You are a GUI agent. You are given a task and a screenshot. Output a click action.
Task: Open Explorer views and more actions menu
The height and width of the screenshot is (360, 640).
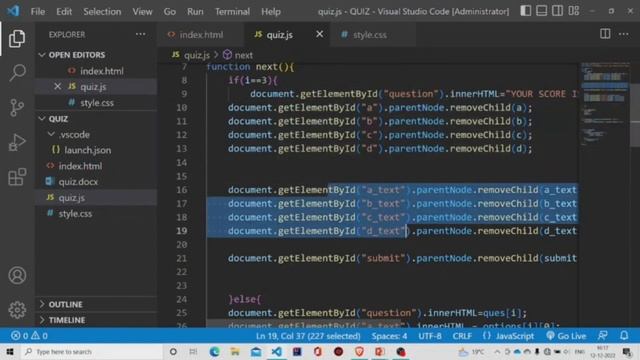[140, 34]
